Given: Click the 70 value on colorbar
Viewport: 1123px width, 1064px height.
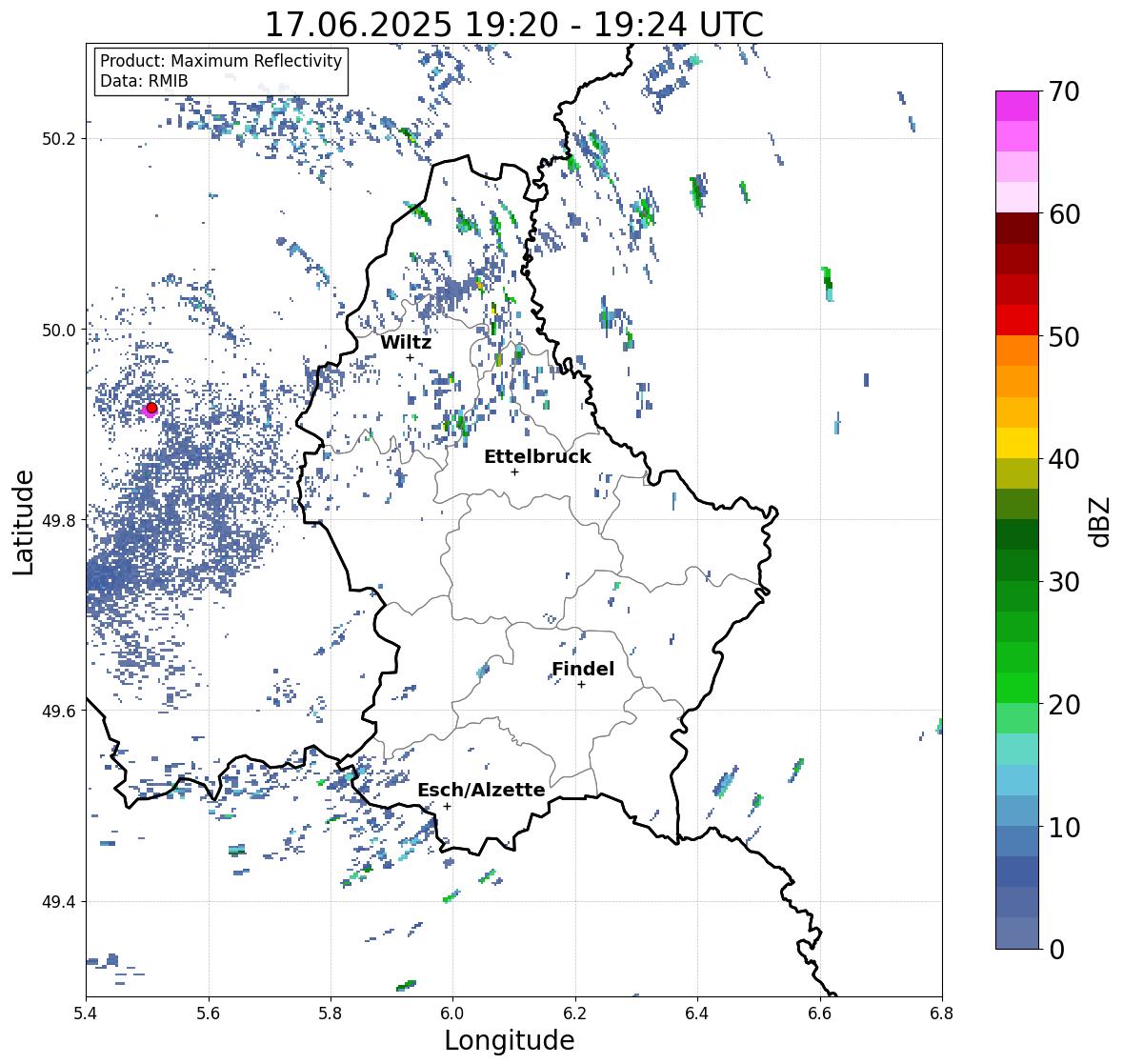Looking at the screenshot, I should (1063, 91).
